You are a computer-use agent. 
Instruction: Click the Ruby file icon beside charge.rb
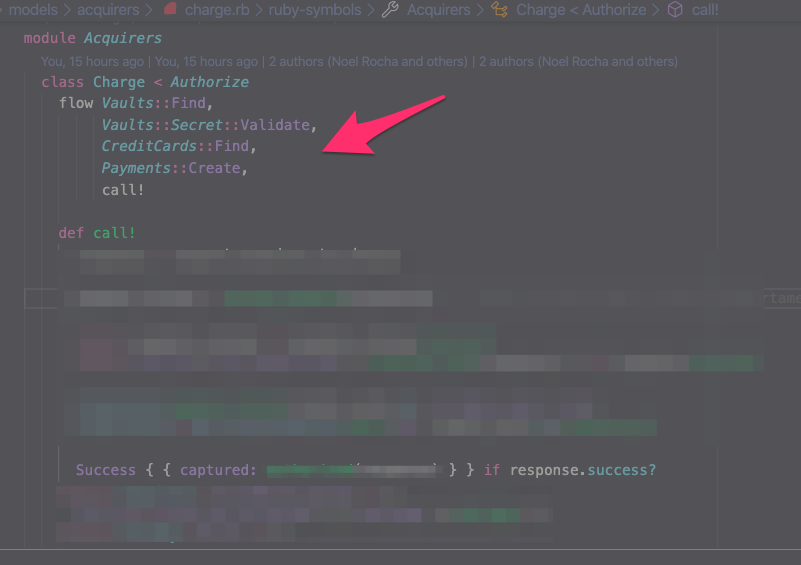click(170, 9)
